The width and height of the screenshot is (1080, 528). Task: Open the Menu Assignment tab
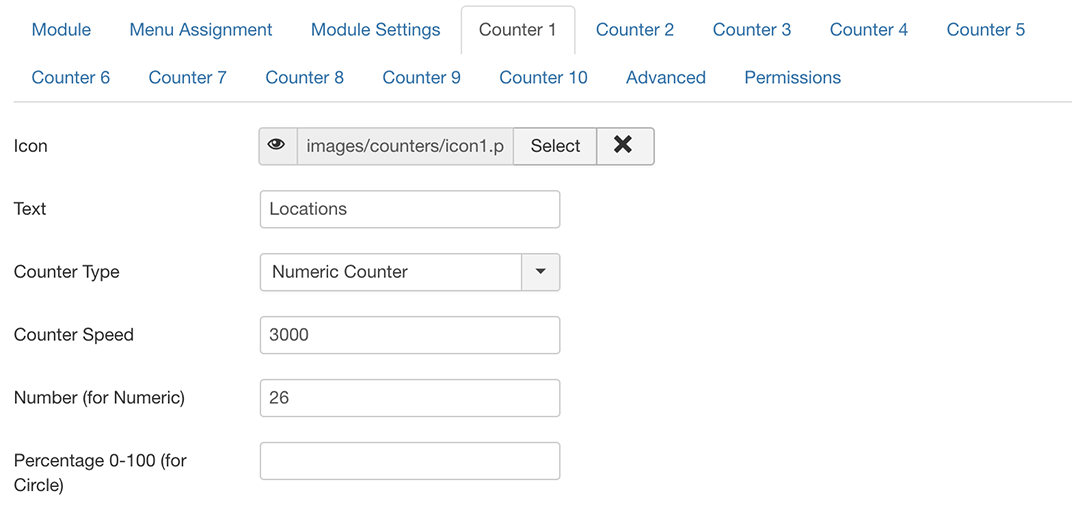tap(201, 30)
